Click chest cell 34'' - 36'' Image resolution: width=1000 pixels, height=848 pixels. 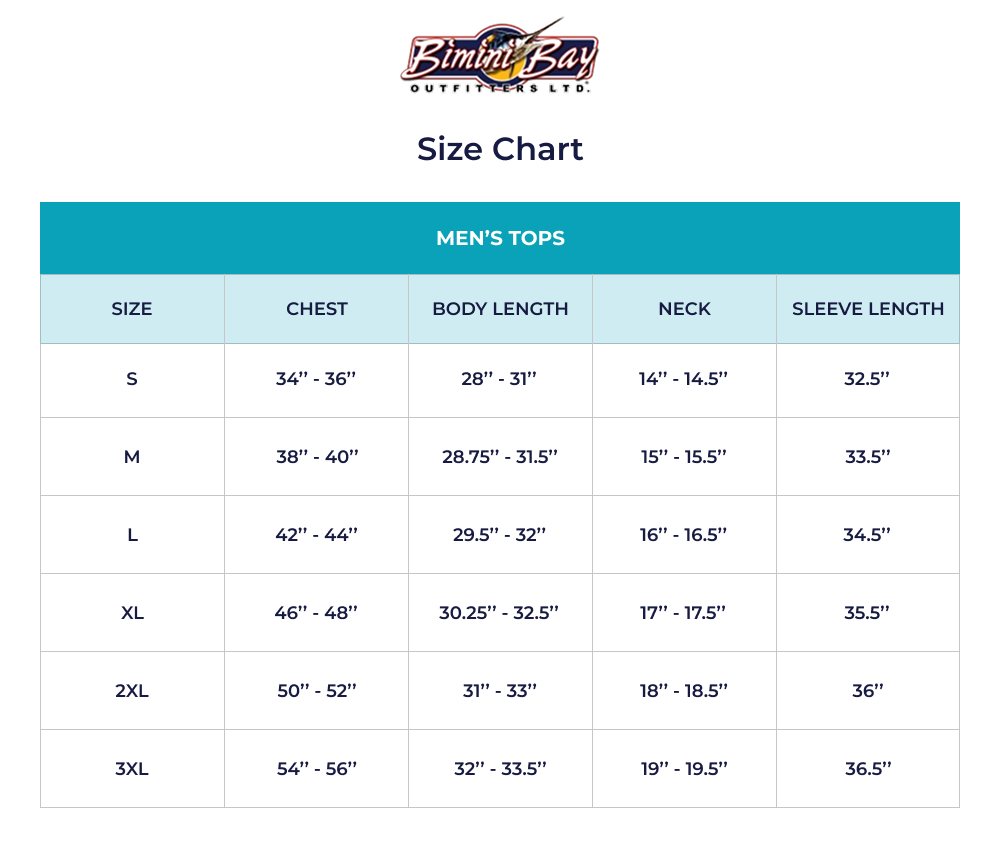pyautogui.click(x=317, y=380)
